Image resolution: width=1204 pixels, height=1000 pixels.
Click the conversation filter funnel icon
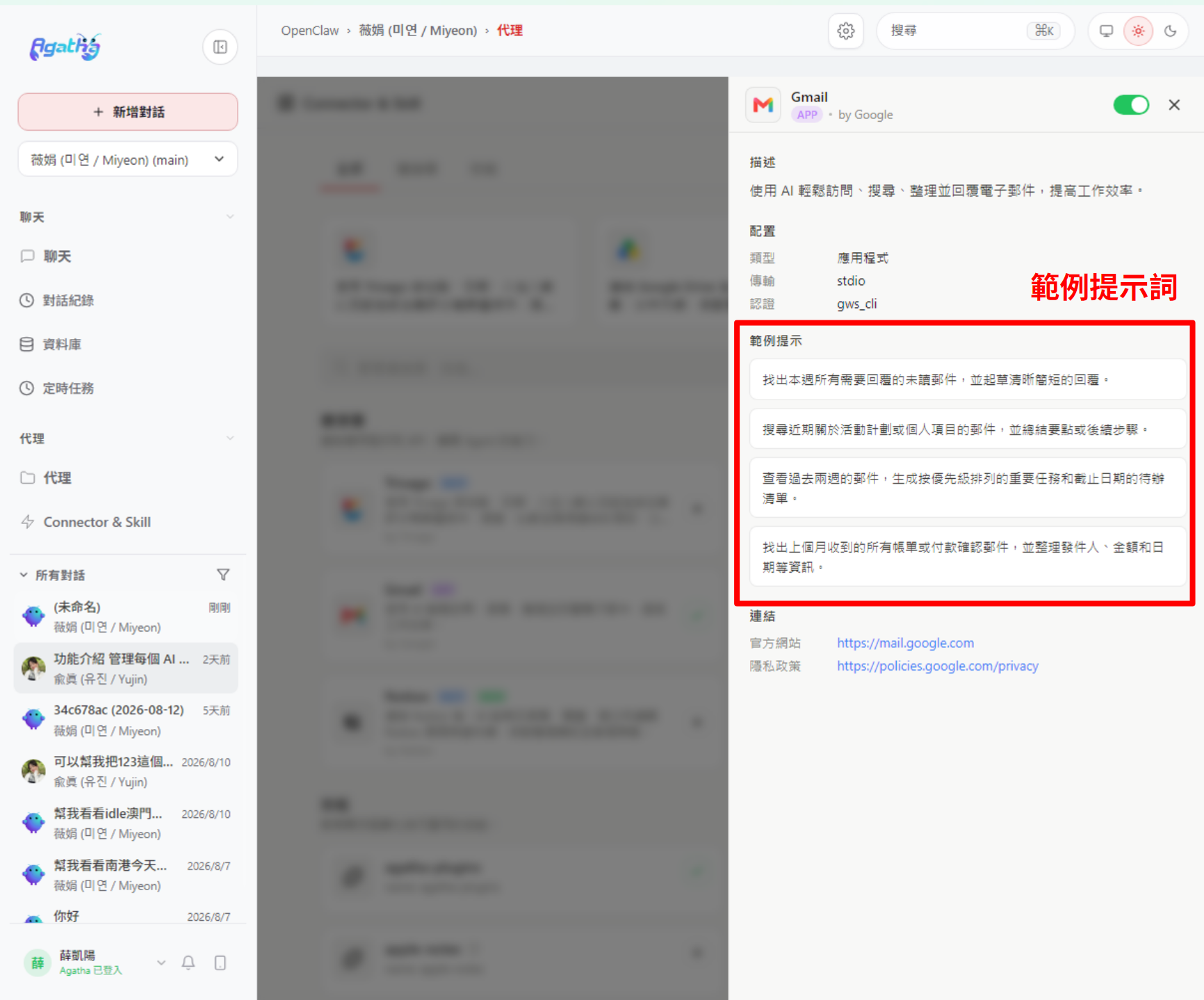point(223,575)
